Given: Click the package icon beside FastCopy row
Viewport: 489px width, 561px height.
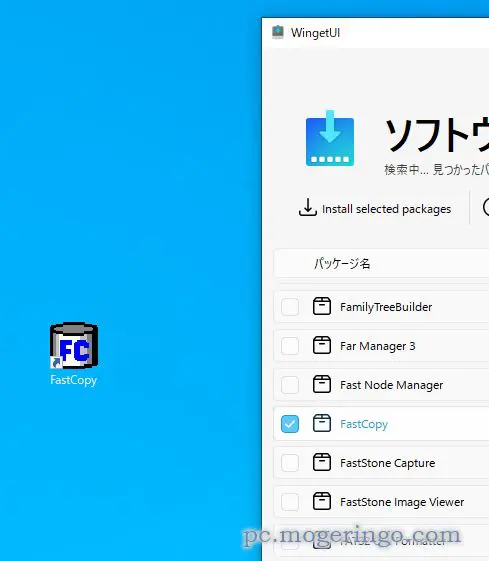Looking at the screenshot, I should coord(322,424).
